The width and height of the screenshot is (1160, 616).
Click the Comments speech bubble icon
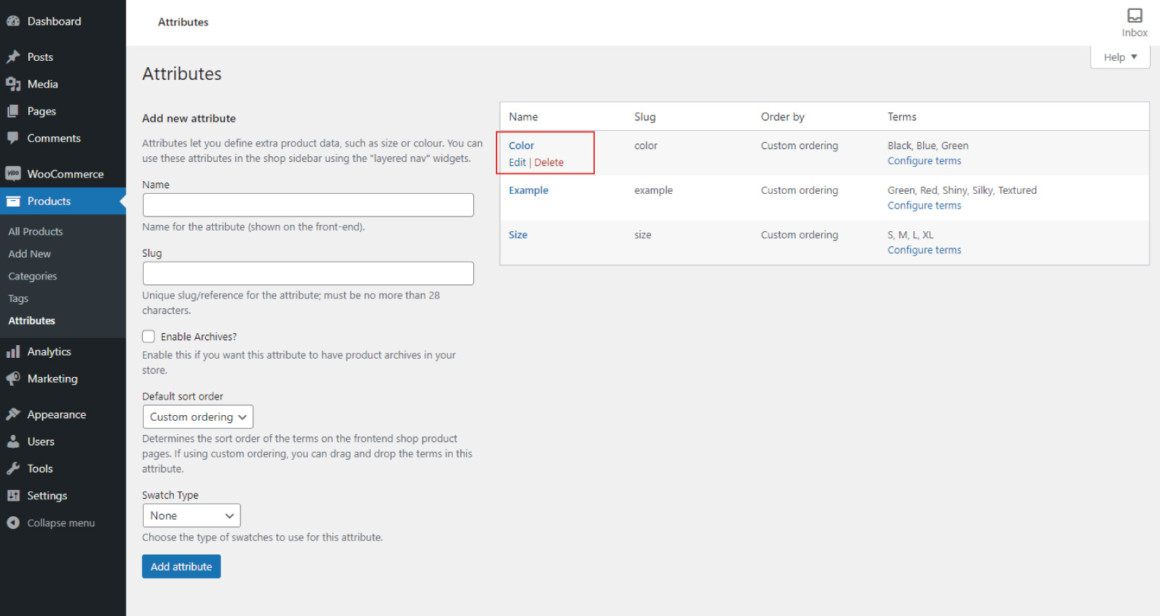pyautogui.click(x=13, y=138)
